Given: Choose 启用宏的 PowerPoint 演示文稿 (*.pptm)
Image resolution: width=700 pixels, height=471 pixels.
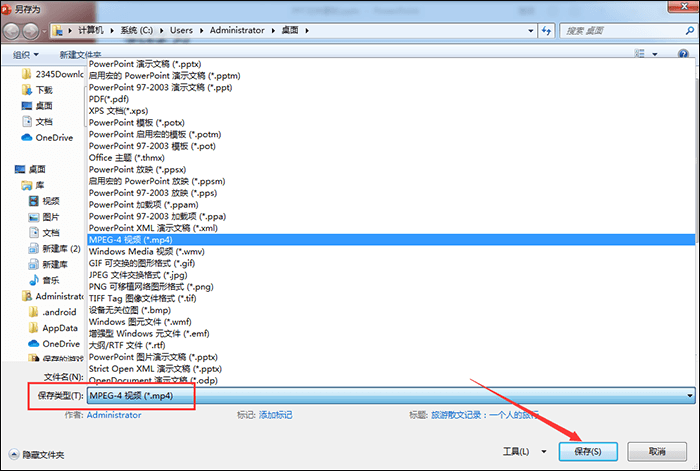Looking at the screenshot, I should pos(391,76).
